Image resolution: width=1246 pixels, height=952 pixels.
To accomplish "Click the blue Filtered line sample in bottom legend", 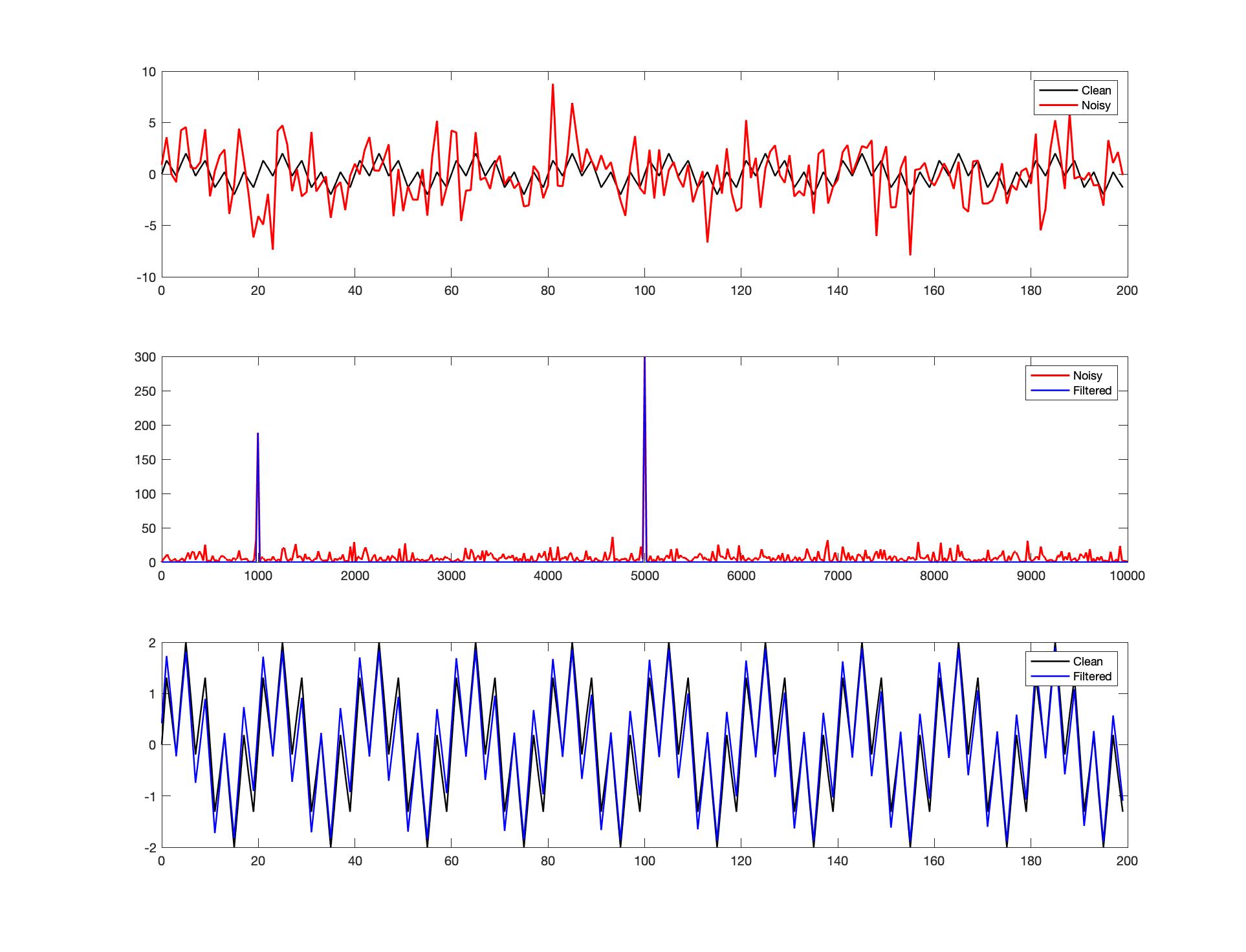I will tap(1049, 676).
